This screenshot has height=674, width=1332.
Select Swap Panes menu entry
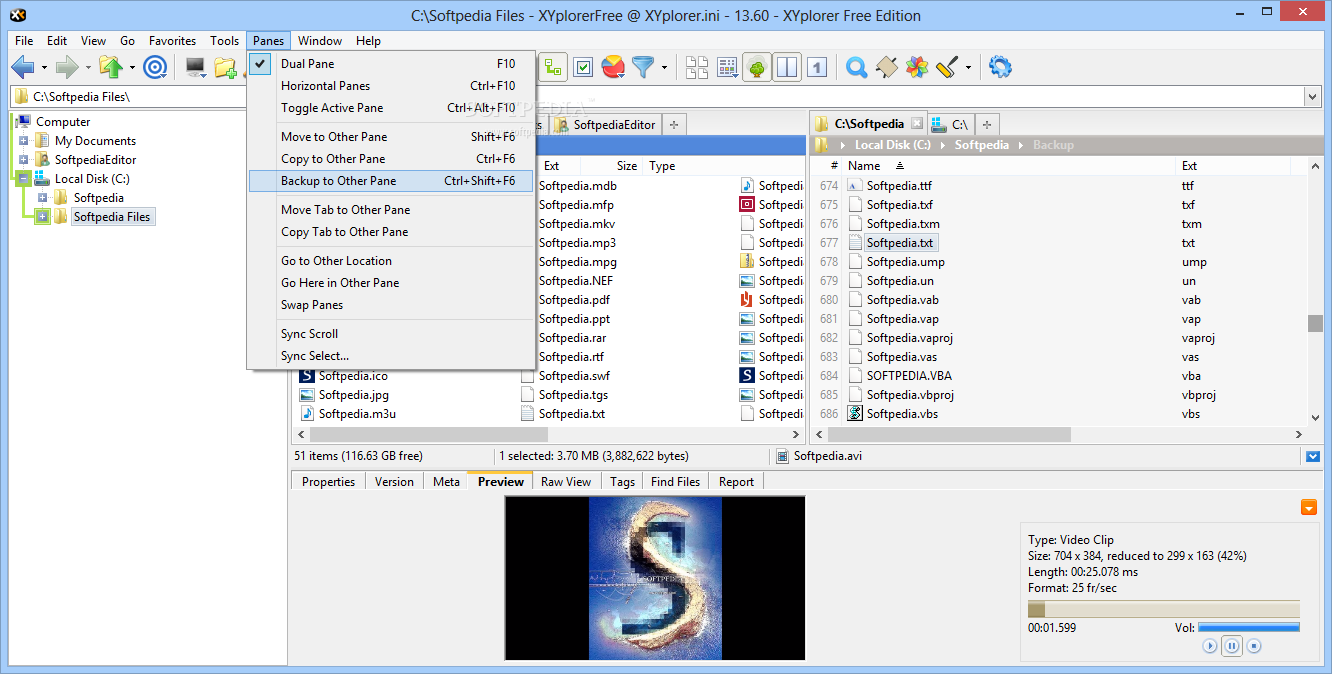391,305
